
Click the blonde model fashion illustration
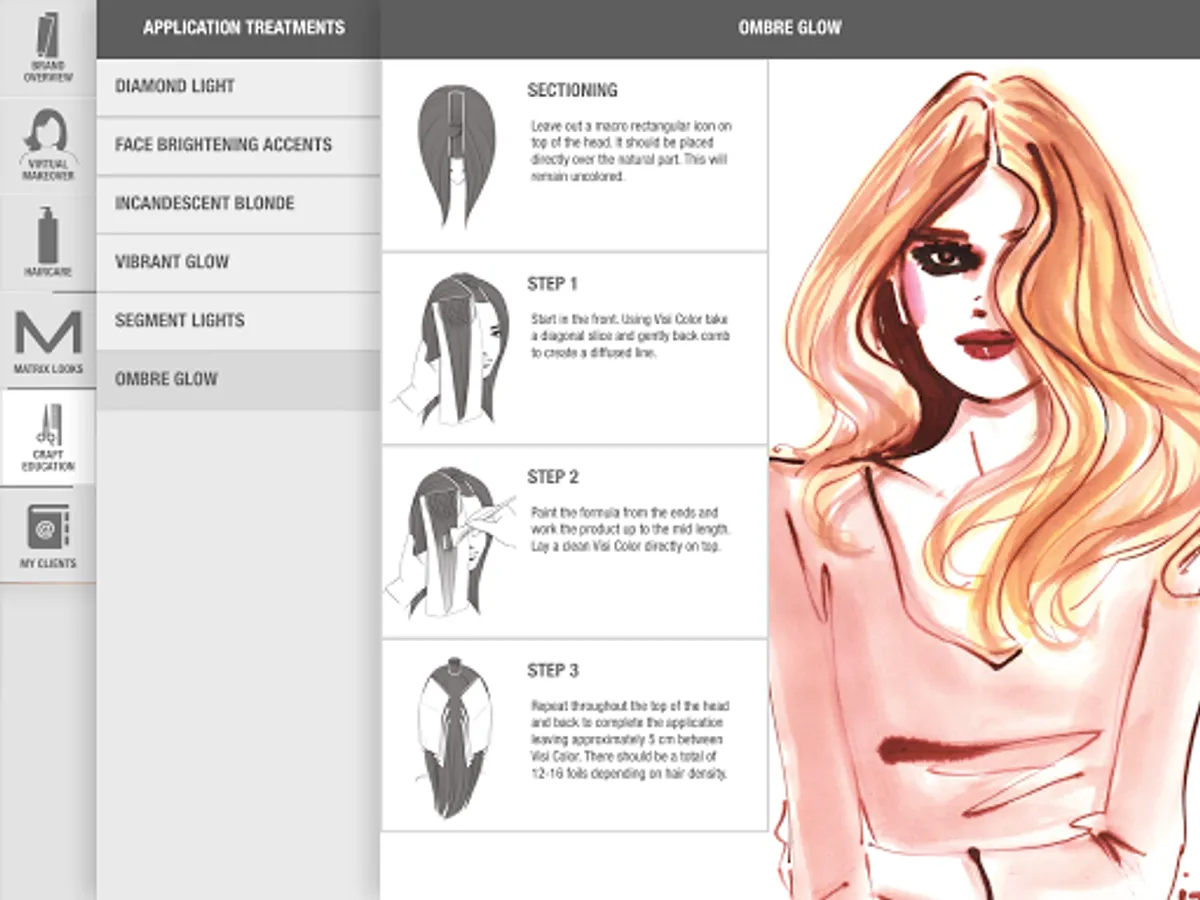[985, 480]
